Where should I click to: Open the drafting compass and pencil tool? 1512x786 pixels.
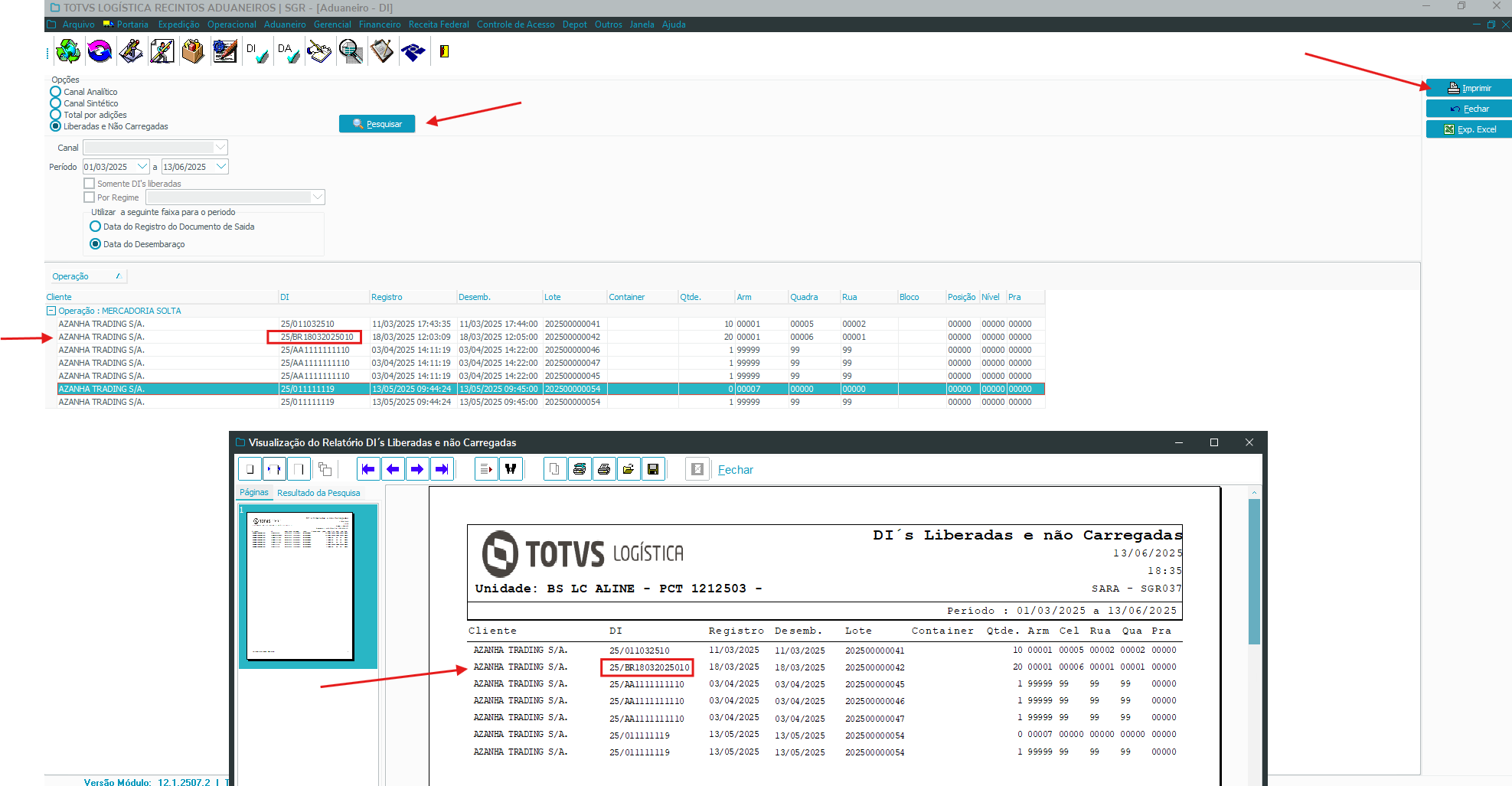click(131, 51)
